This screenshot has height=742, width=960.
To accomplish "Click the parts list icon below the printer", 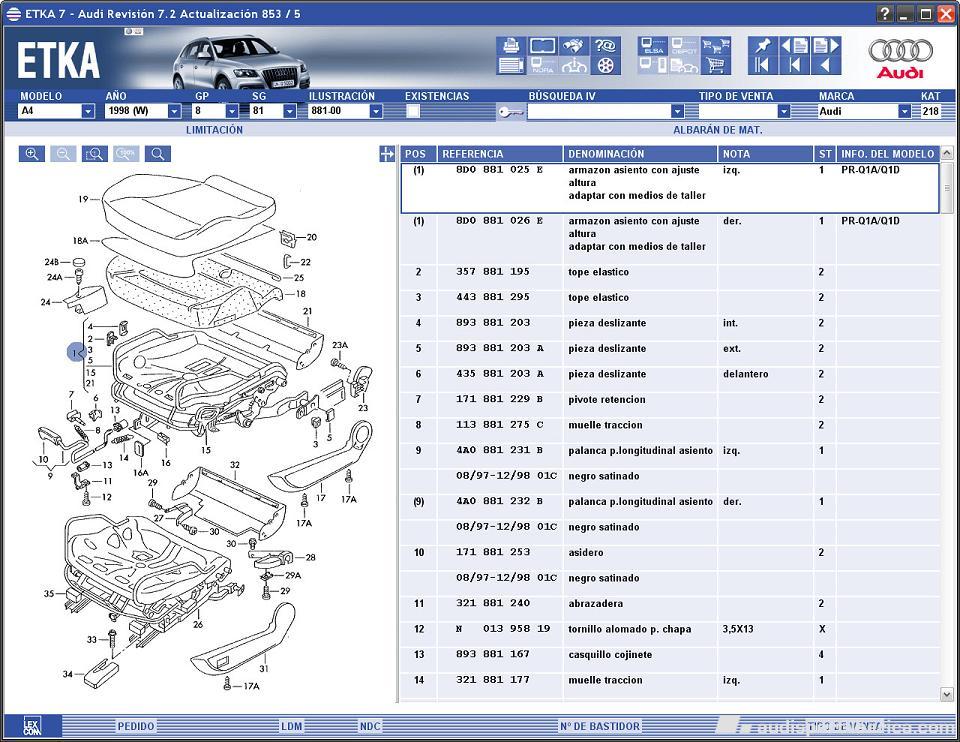I will tap(511, 66).
